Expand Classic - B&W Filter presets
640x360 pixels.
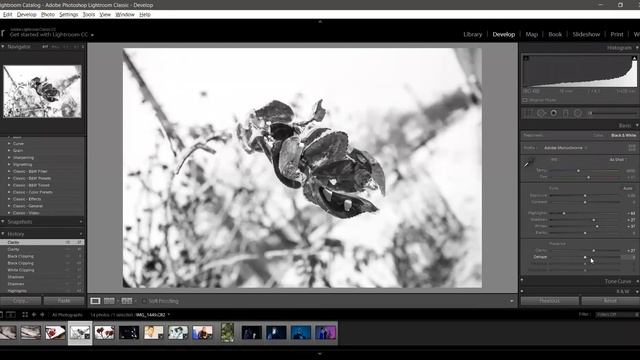[x=9, y=171]
